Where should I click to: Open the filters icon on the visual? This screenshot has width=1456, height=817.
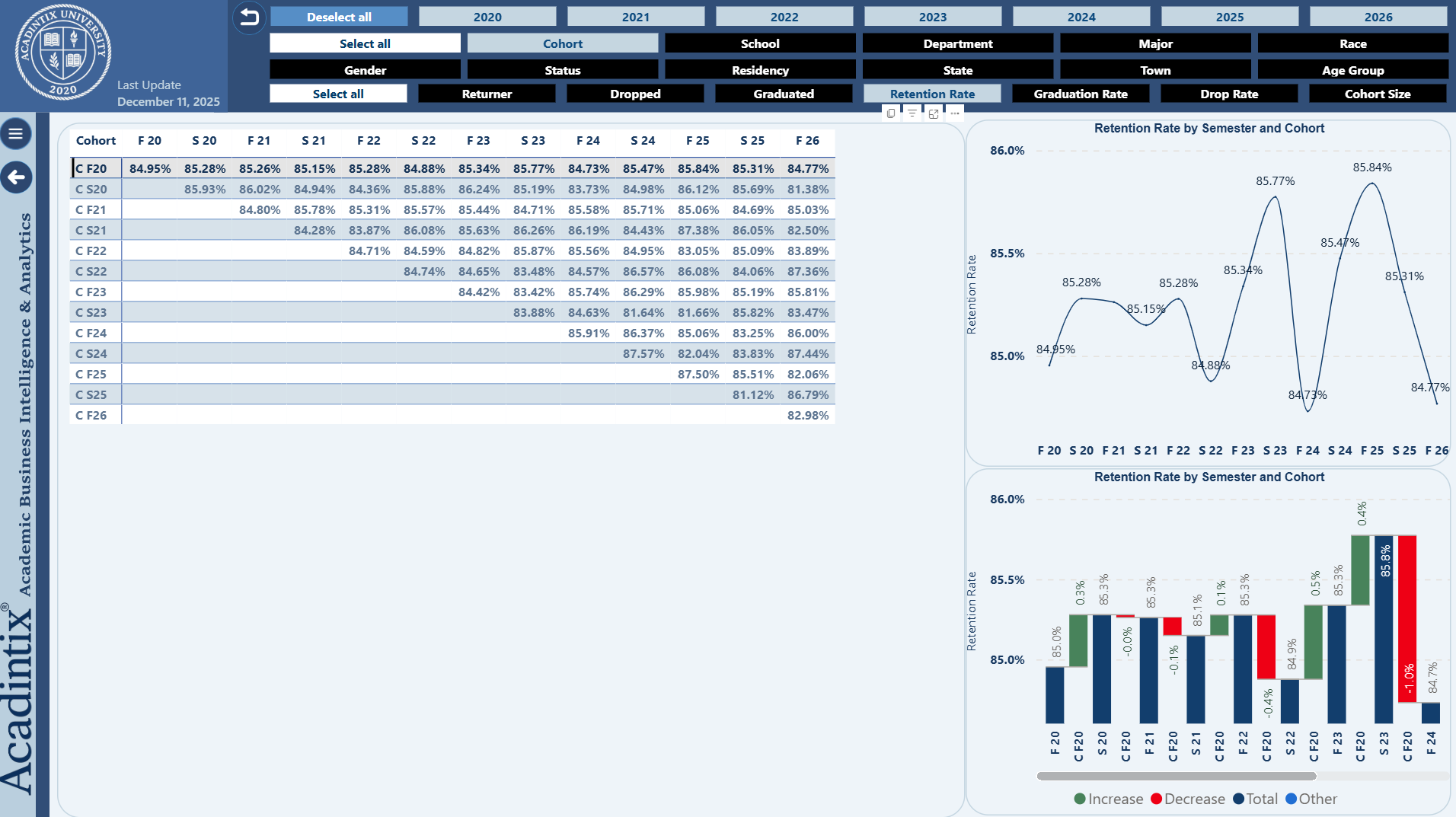pos(912,113)
